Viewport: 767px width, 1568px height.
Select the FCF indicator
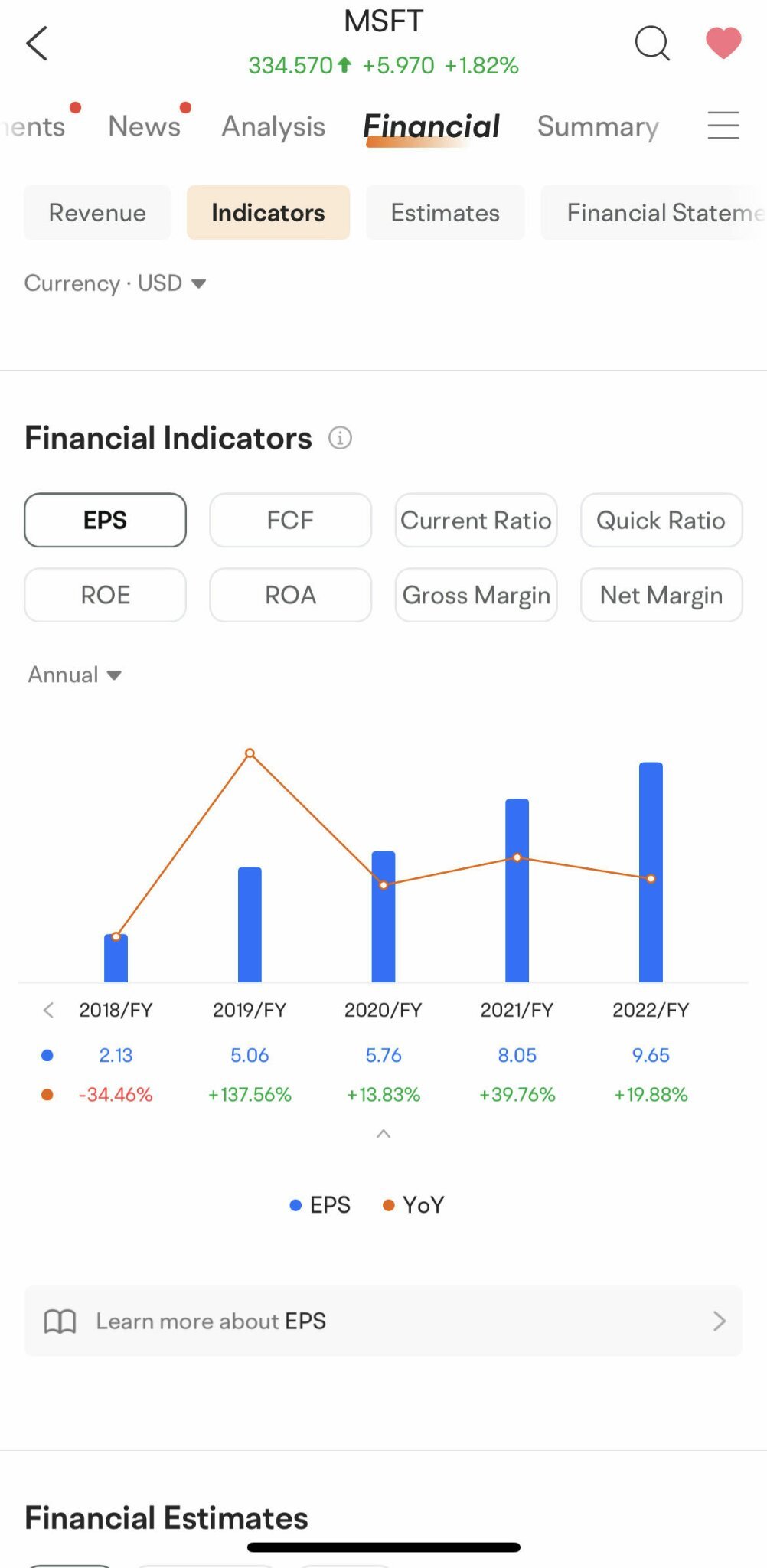click(290, 521)
